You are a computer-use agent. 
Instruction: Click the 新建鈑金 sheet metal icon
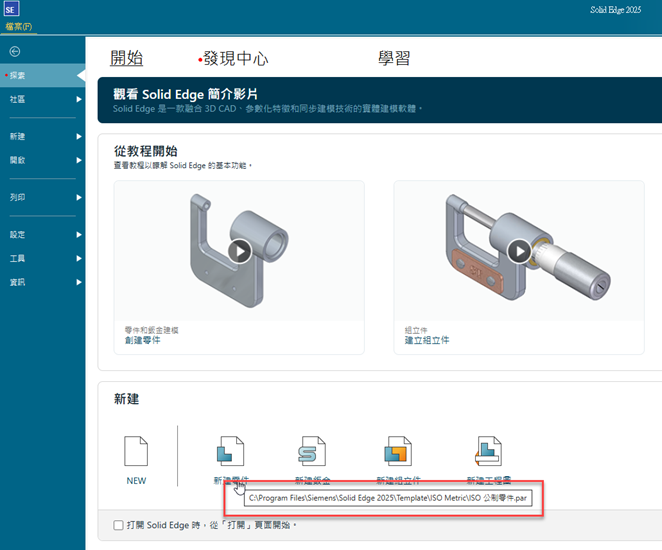pyautogui.click(x=312, y=451)
